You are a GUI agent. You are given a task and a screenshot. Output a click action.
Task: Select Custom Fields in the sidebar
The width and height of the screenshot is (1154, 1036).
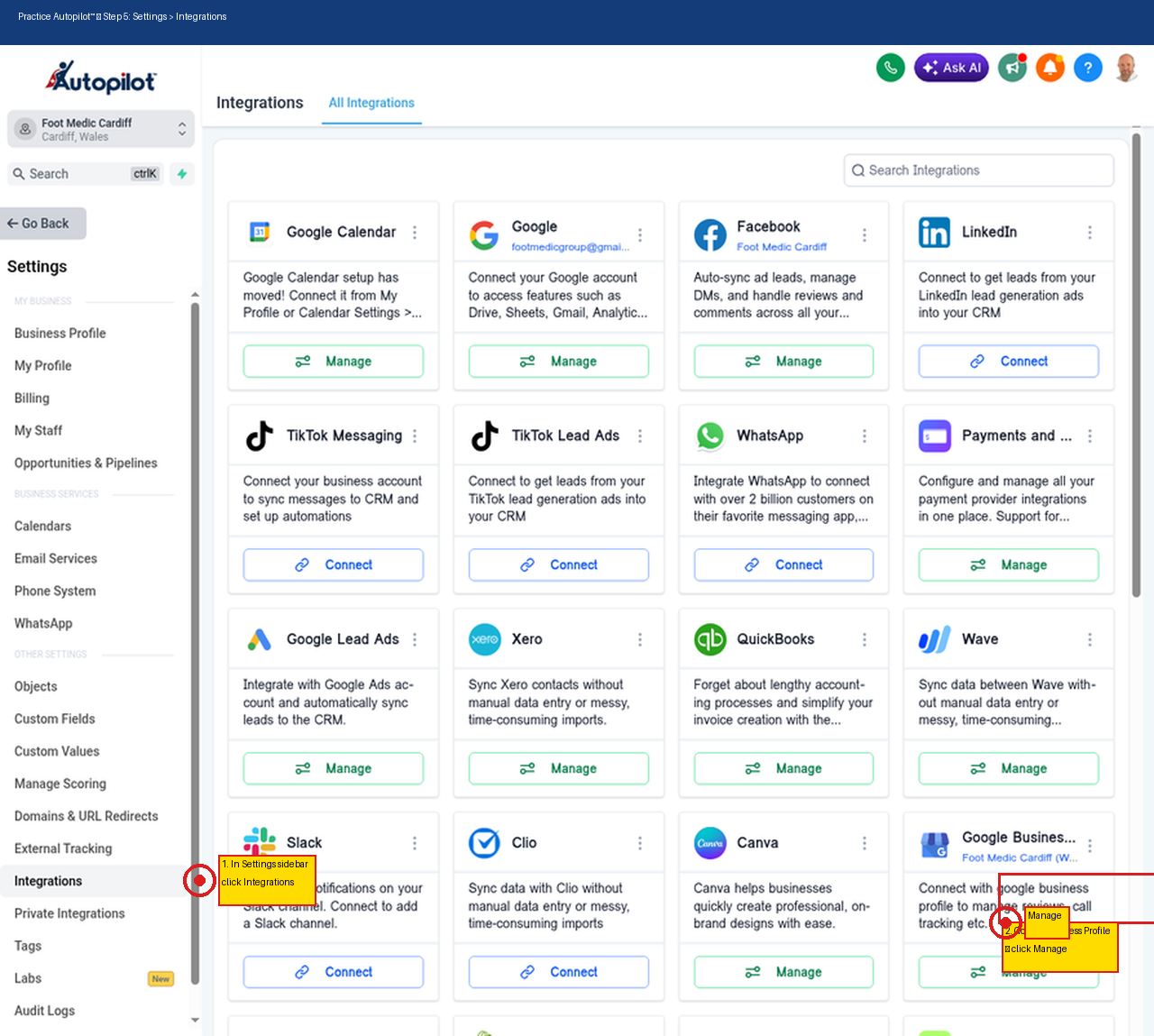[x=55, y=720]
